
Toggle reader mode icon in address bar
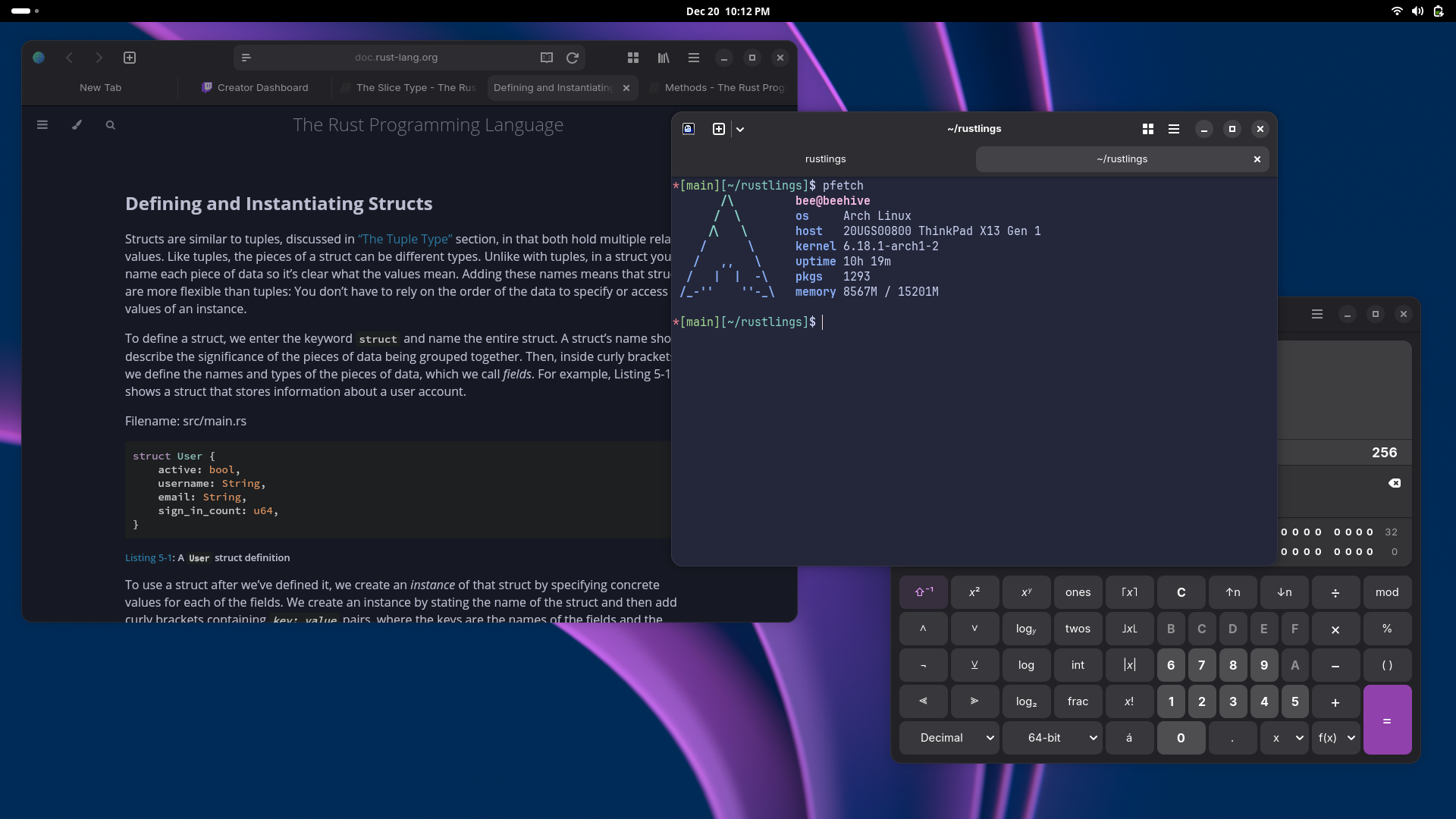click(547, 58)
